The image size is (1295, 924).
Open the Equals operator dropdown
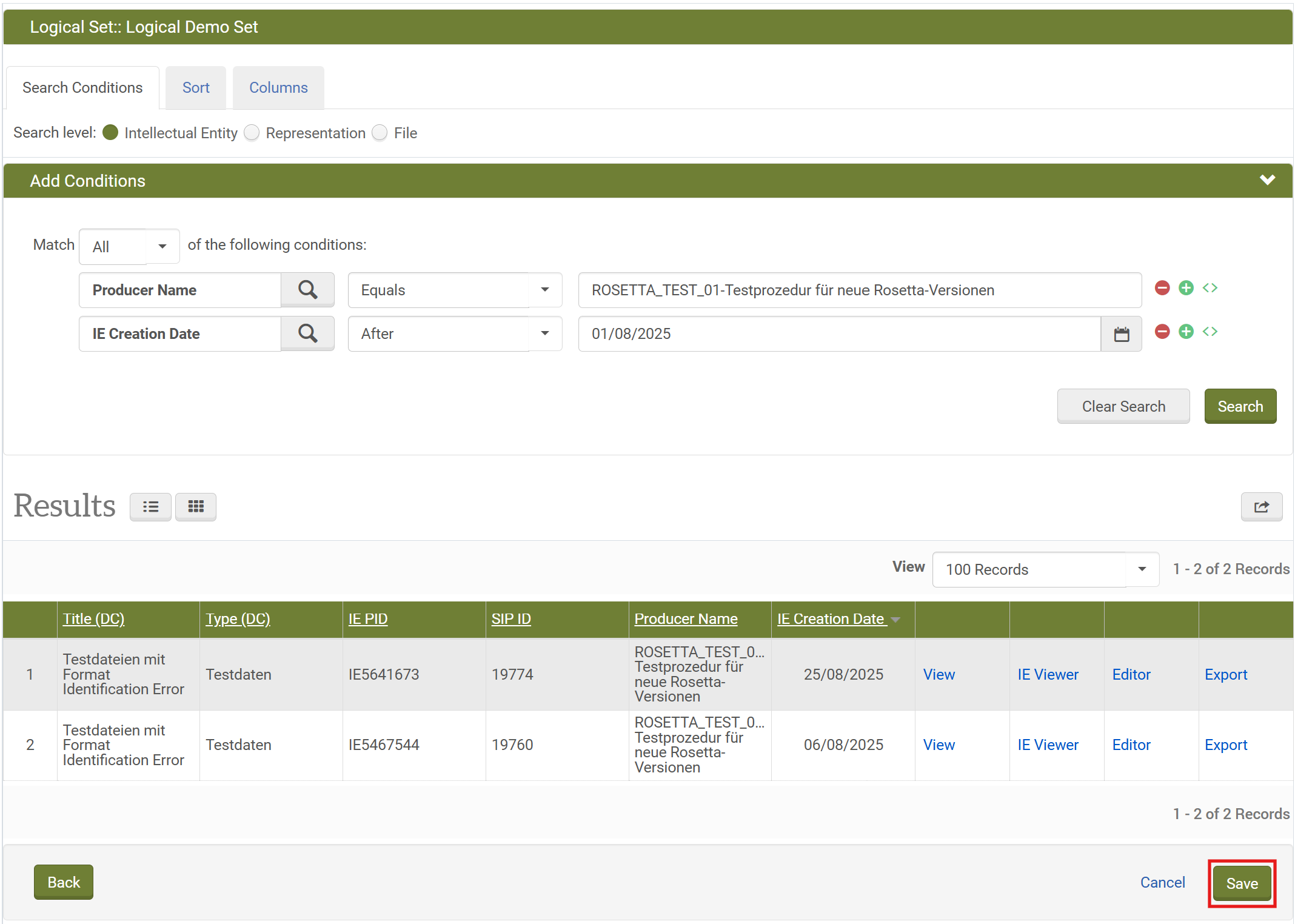[x=455, y=290]
